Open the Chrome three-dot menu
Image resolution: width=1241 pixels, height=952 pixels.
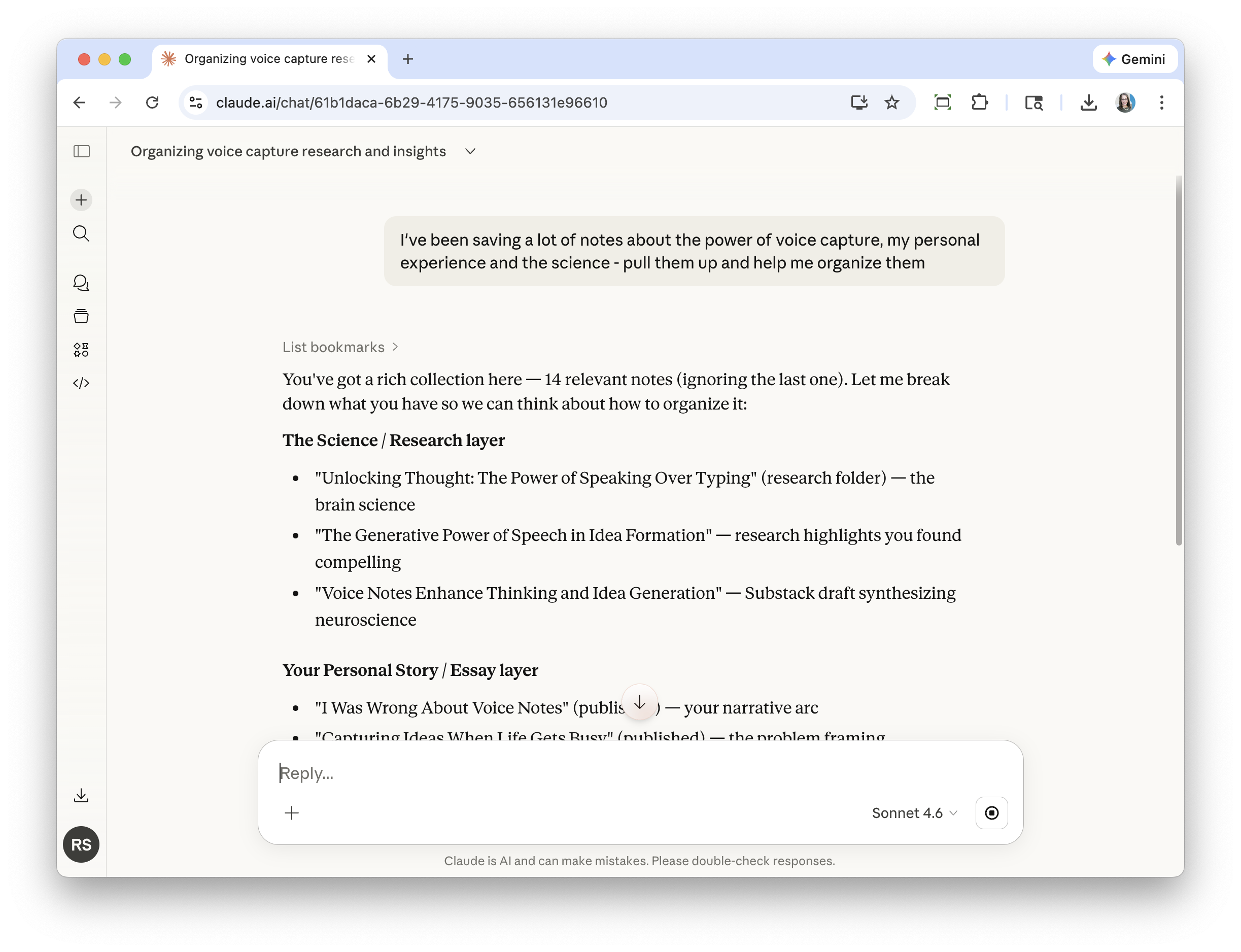pyautogui.click(x=1162, y=103)
